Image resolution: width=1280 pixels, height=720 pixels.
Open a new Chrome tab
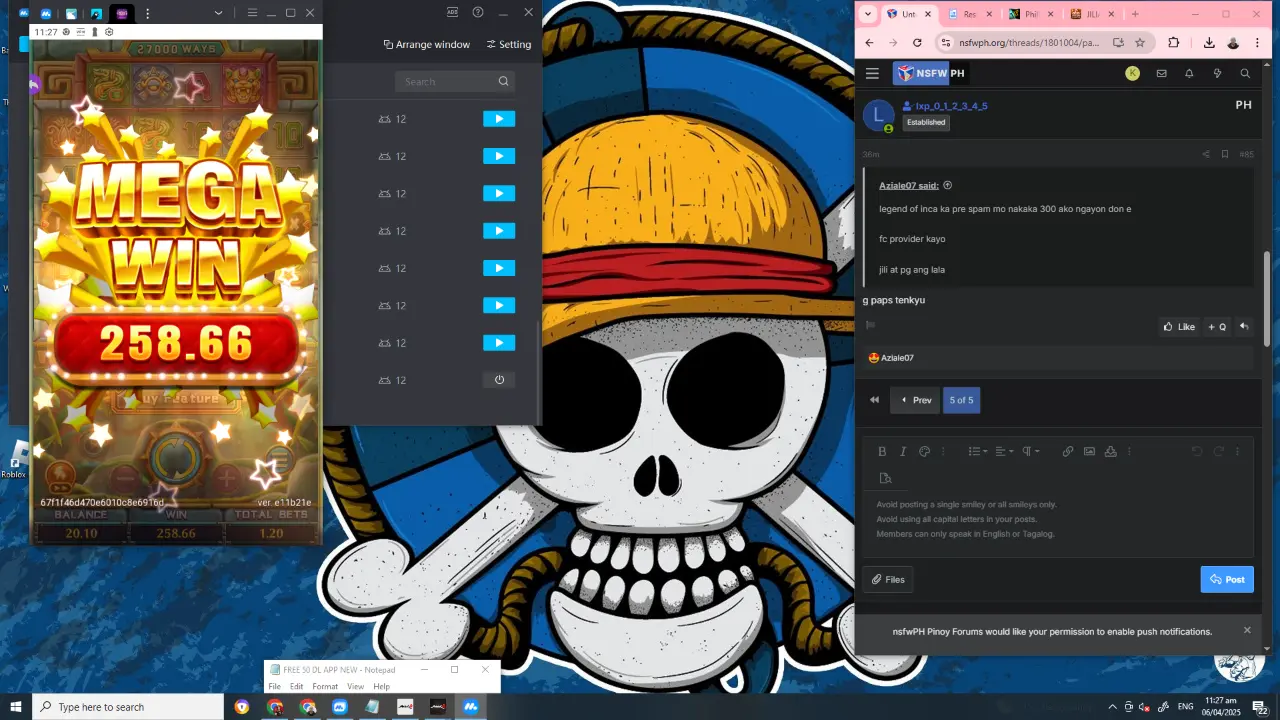1135,14
